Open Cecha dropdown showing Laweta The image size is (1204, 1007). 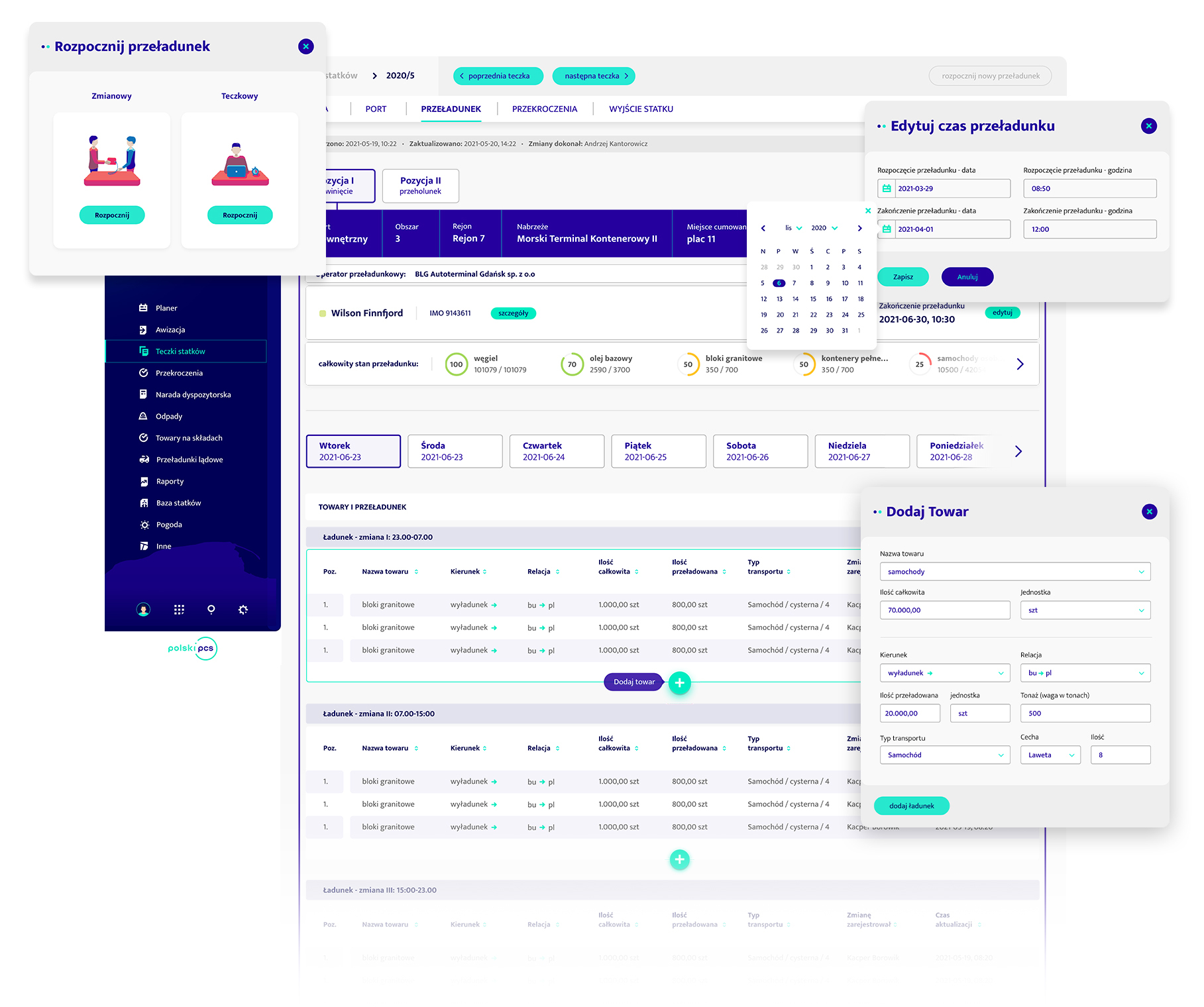1050,755
